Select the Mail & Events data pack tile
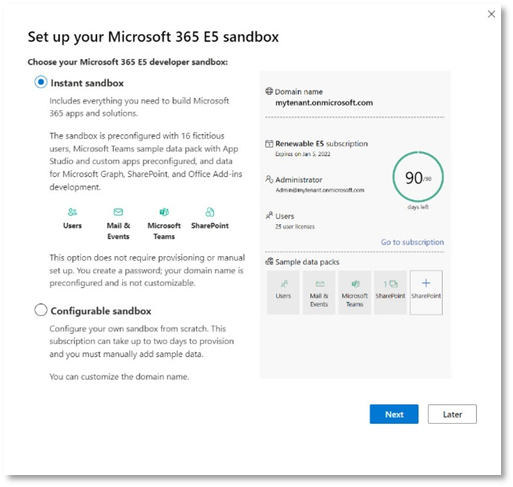Viewport: 513px width, 487px height. [319, 292]
